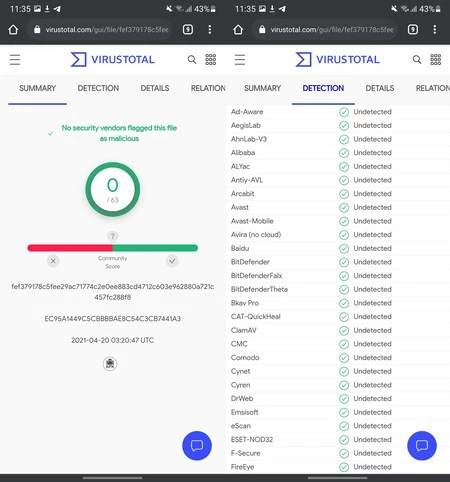The height and width of the screenshot is (482, 450).
Task: Tap left browser URL address field
Action: click(x=100, y=30)
